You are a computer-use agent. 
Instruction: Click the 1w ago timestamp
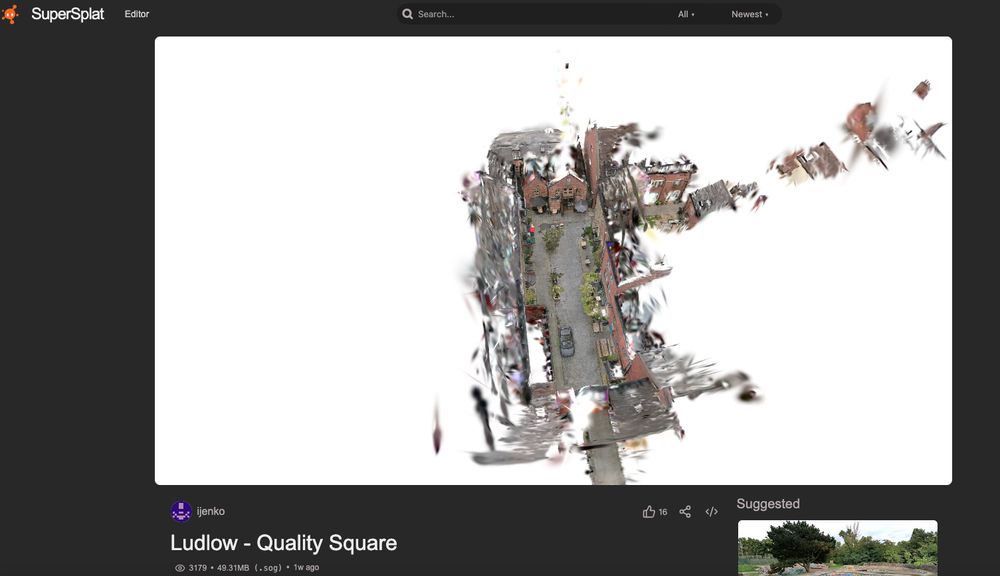click(x=306, y=567)
